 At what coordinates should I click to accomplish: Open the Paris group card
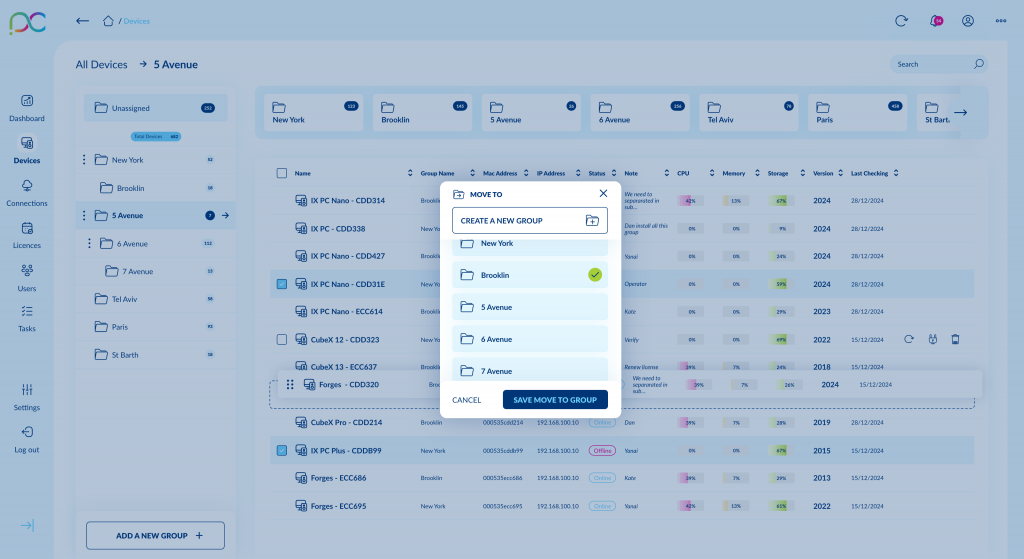point(857,112)
